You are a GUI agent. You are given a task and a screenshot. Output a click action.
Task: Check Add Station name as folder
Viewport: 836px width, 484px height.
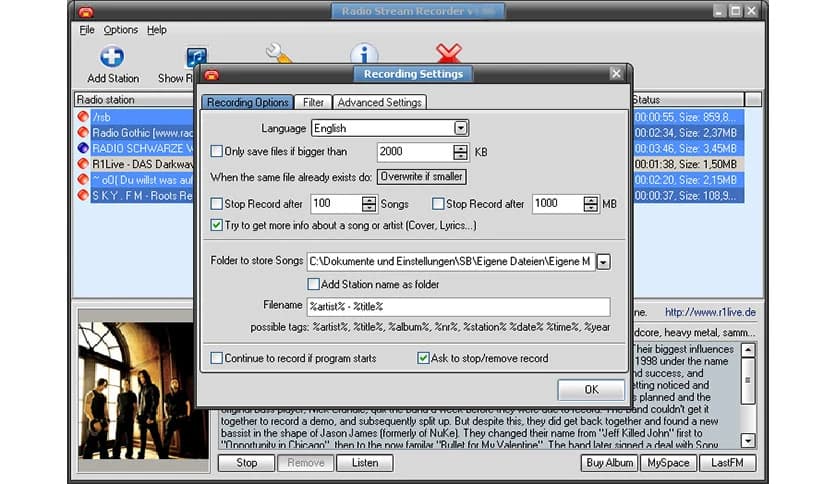click(x=314, y=284)
